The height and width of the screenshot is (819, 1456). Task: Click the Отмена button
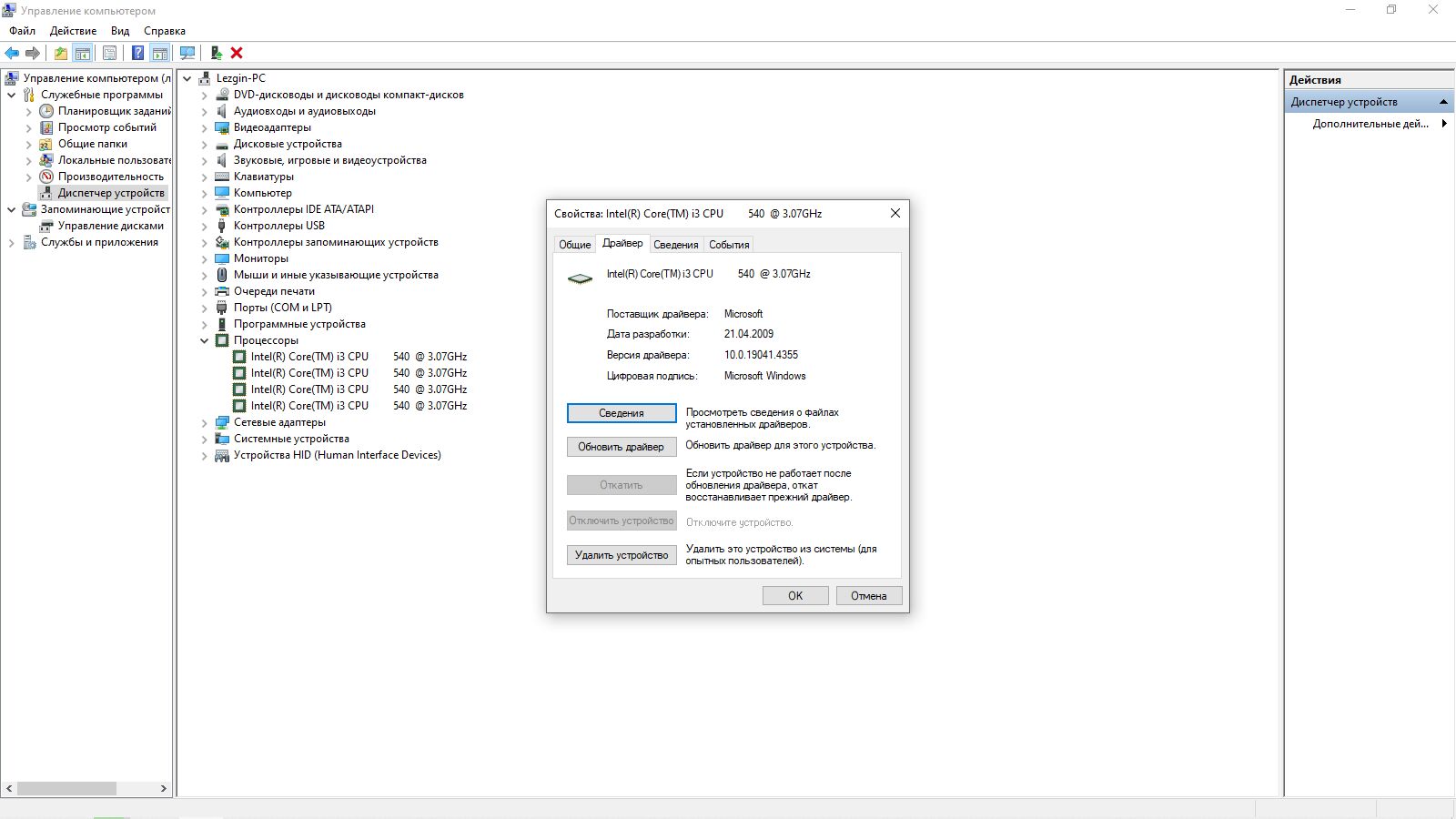click(869, 596)
